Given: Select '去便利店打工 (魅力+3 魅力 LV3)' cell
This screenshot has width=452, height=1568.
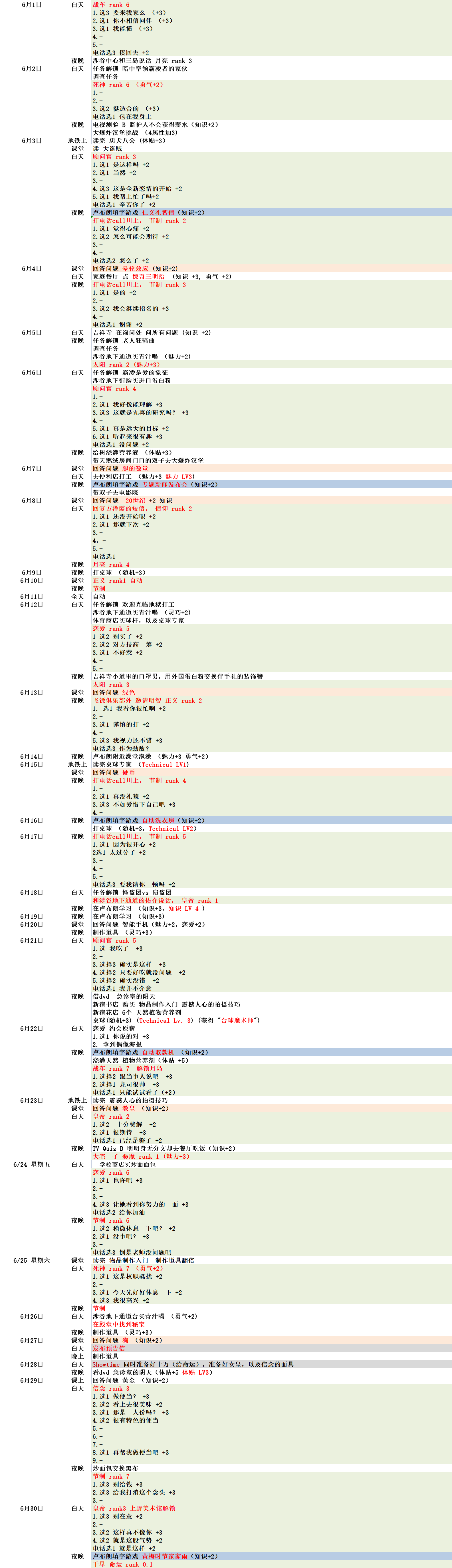Looking at the screenshot, I should point(271,476).
